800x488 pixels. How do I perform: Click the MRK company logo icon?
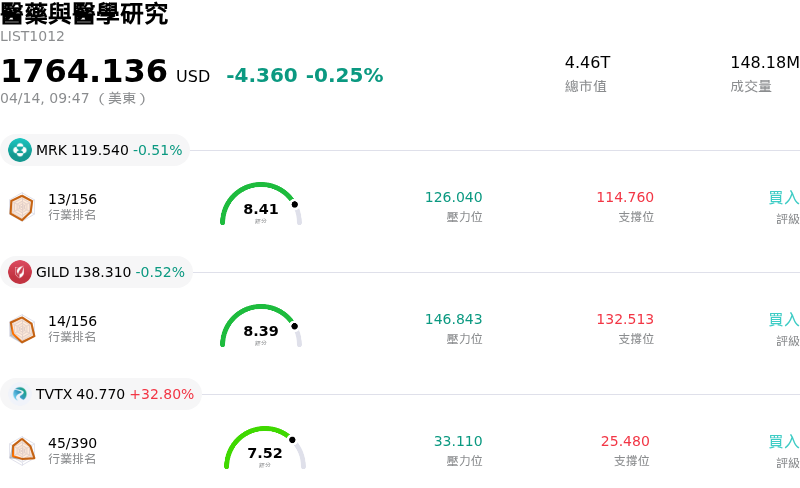(20, 150)
